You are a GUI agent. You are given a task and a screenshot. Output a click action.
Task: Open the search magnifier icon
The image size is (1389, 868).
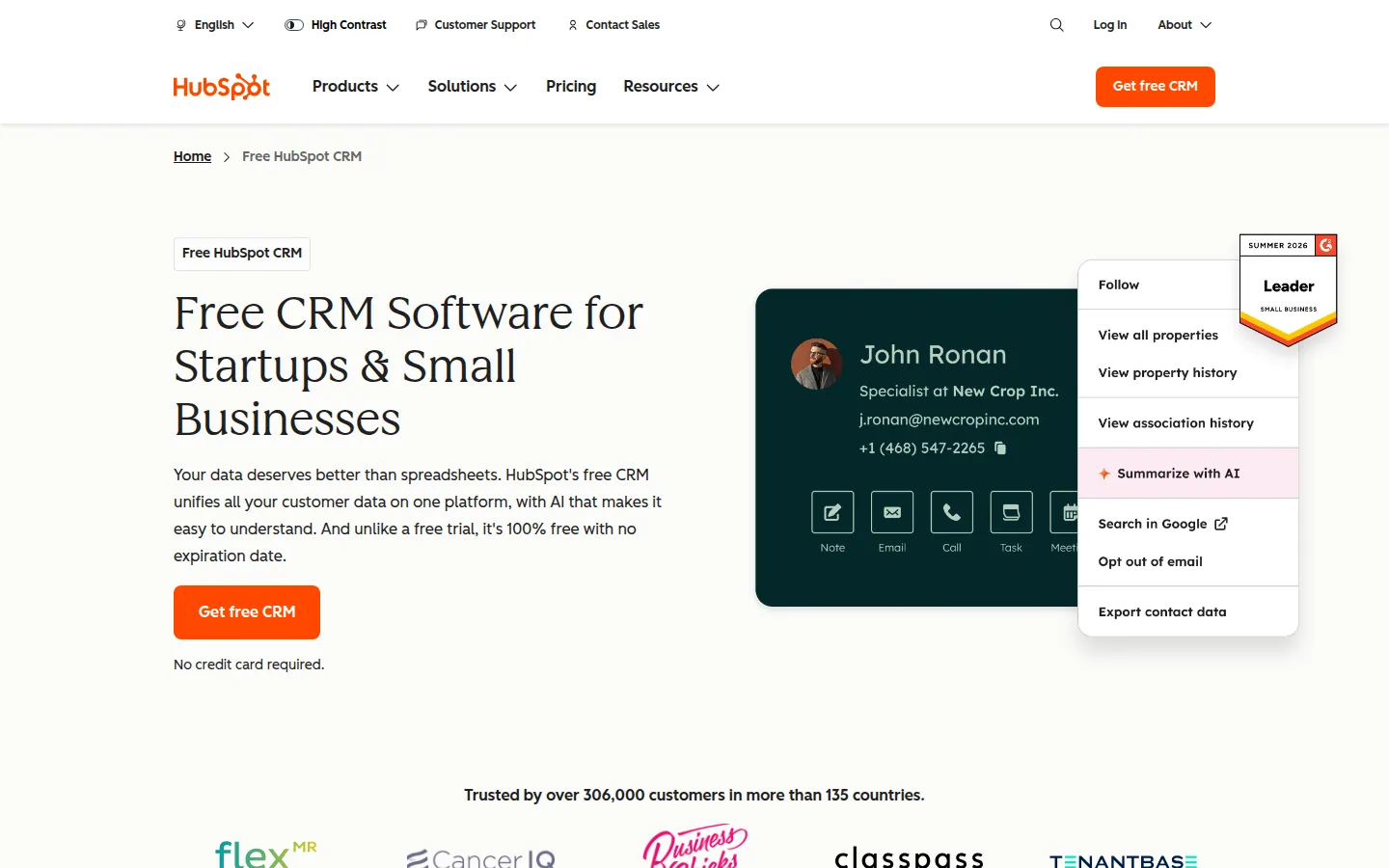tap(1057, 25)
